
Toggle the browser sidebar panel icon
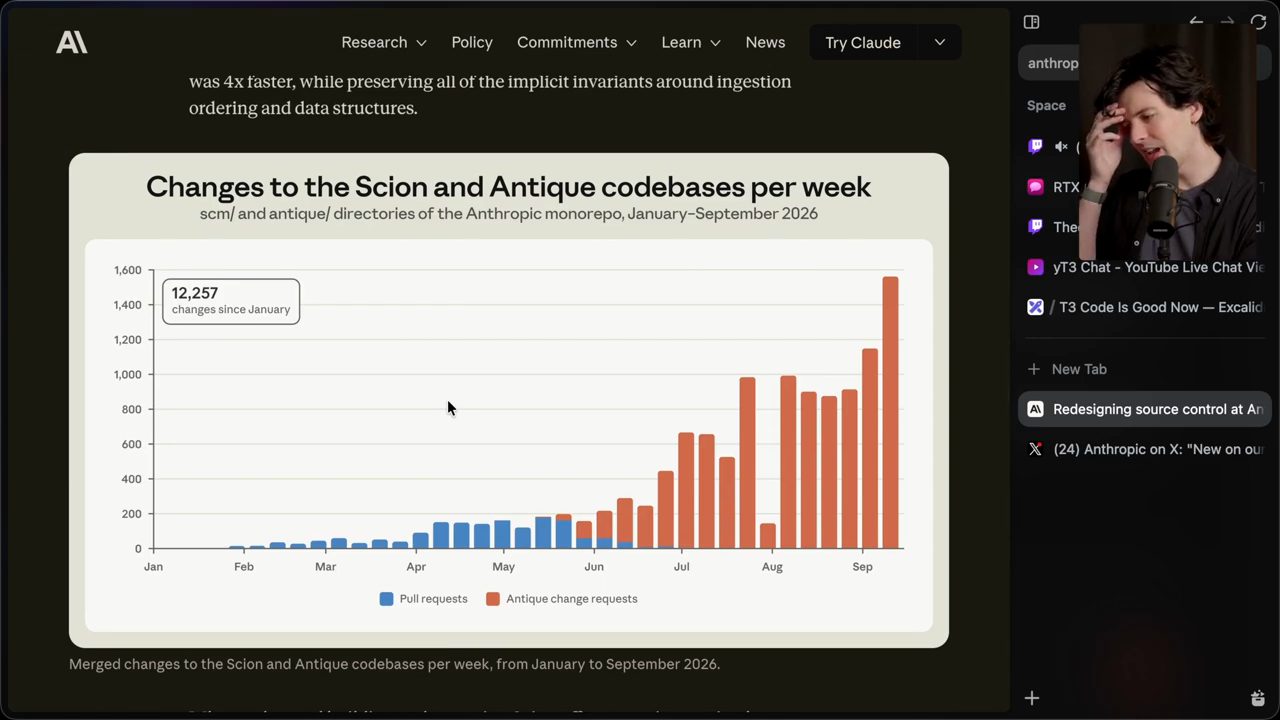click(x=1032, y=22)
